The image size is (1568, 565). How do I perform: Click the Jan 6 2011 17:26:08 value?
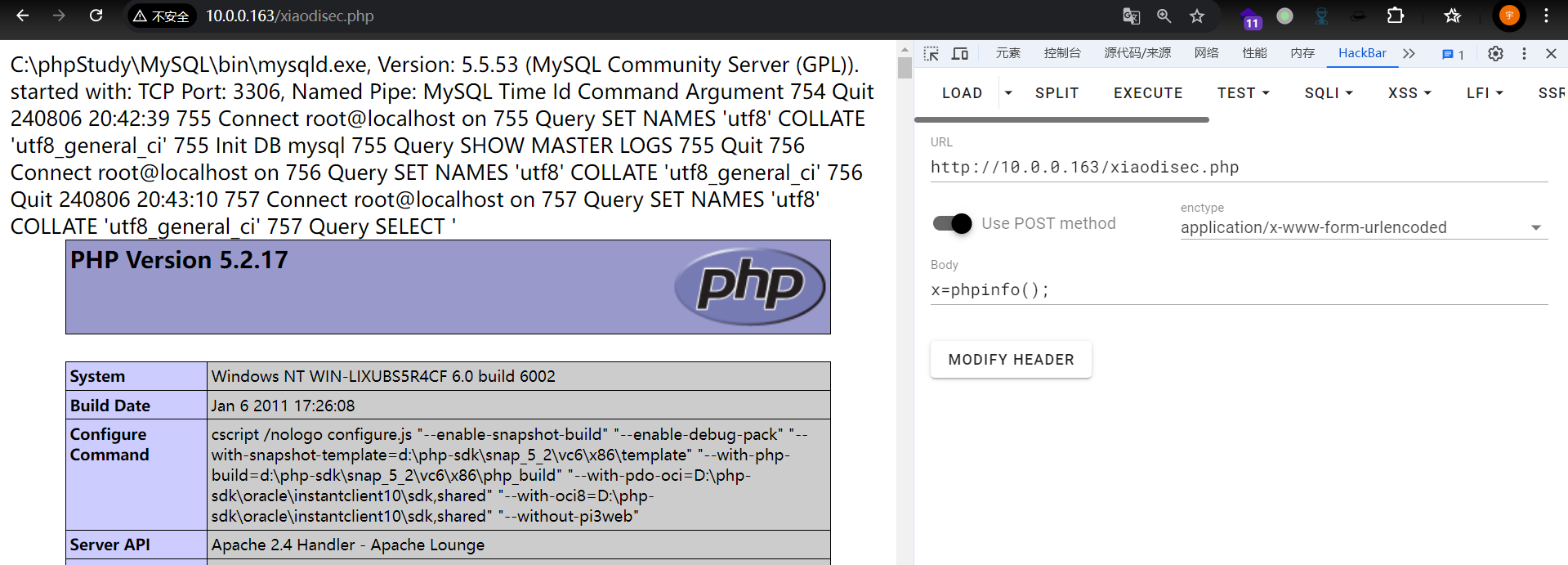coord(283,406)
